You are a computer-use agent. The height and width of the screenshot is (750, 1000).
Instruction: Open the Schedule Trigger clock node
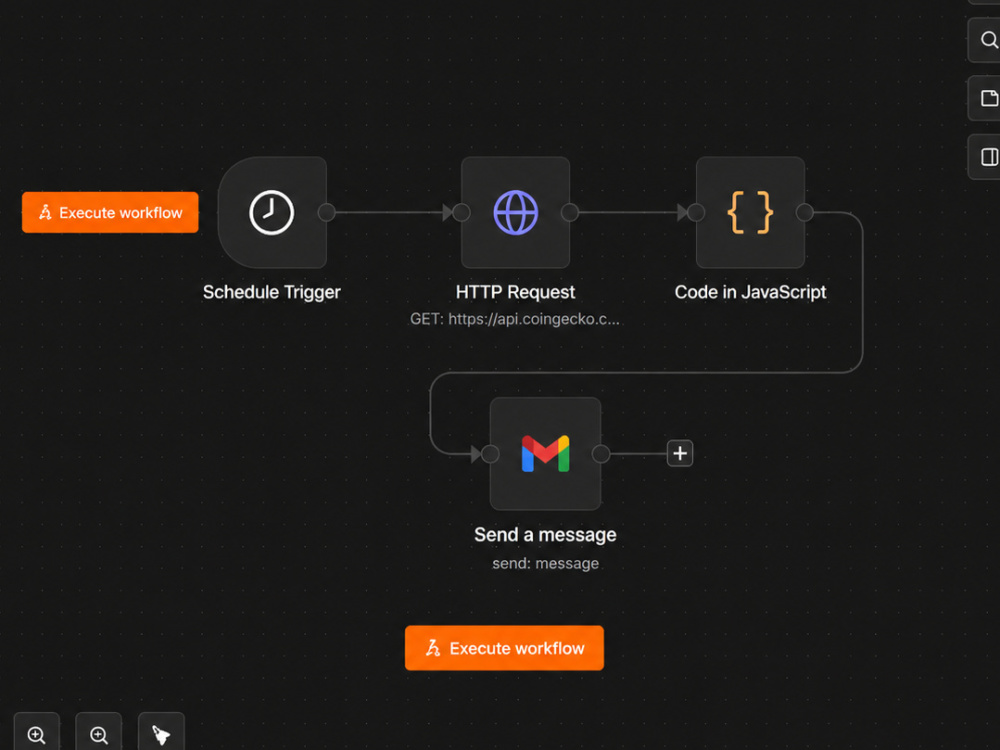[x=272, y=212]
